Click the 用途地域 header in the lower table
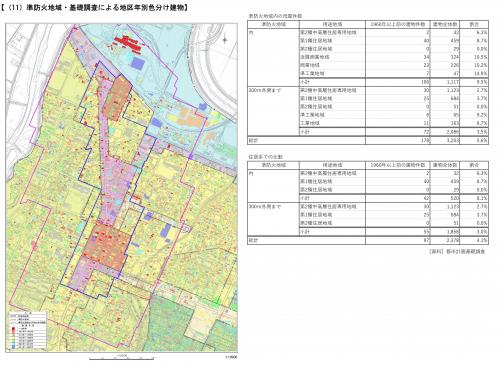 point(332,165)
